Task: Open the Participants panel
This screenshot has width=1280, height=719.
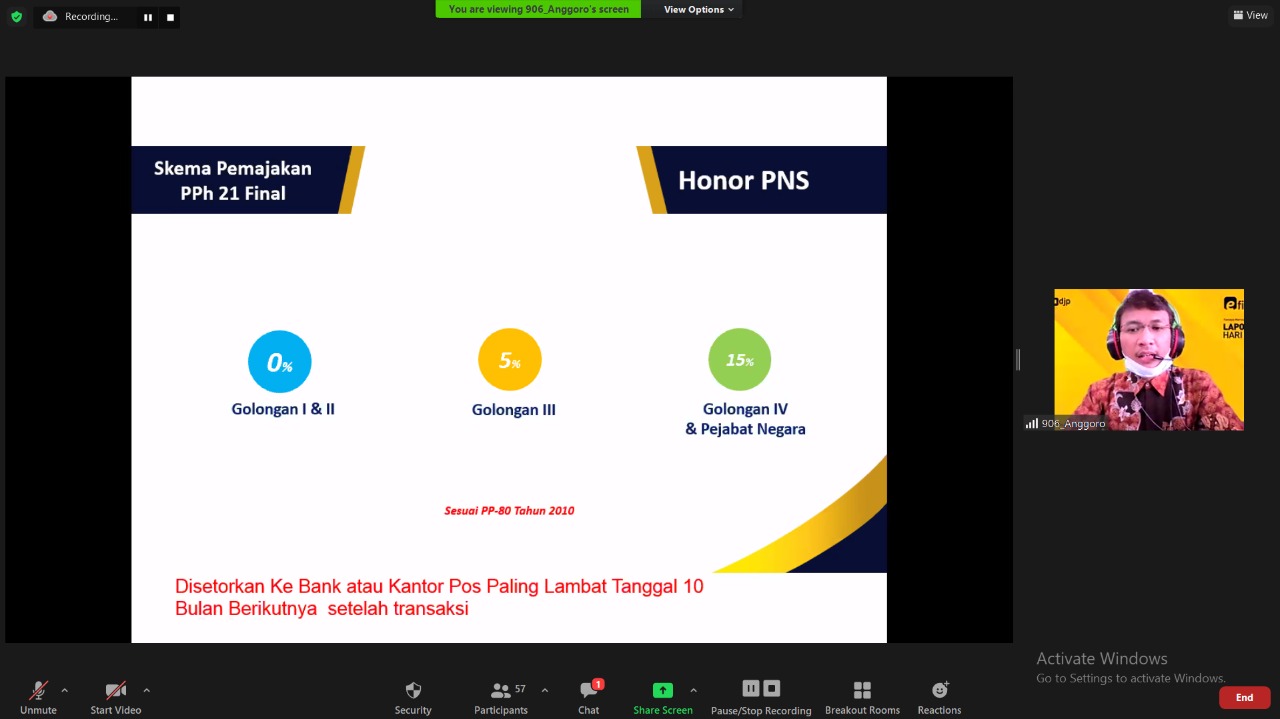Action: 501,696
